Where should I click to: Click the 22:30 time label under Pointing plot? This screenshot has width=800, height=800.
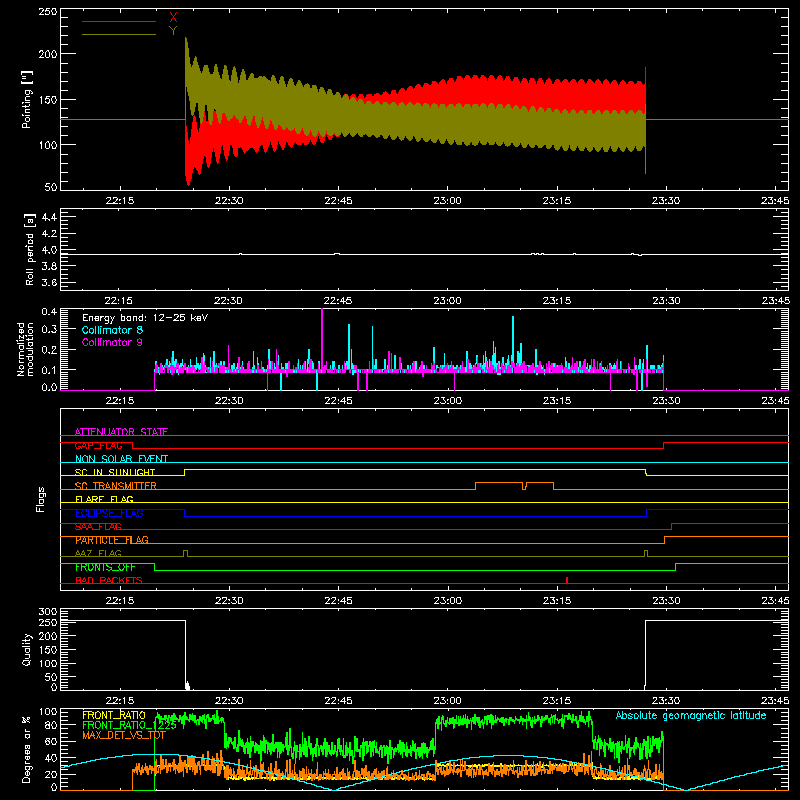pyautogui.click(x=229, y=201)
